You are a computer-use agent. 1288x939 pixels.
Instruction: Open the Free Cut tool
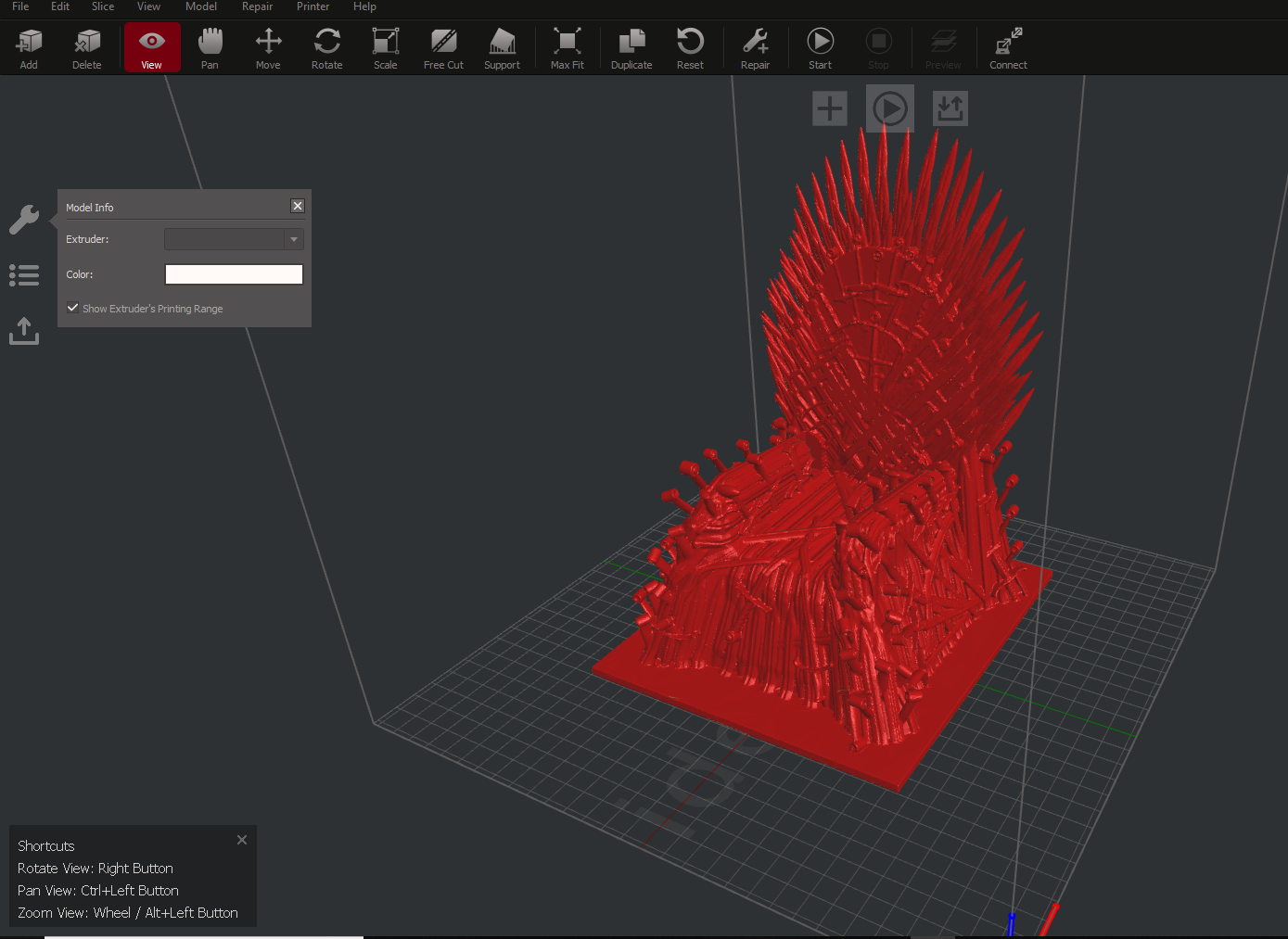tap(443, 43)
